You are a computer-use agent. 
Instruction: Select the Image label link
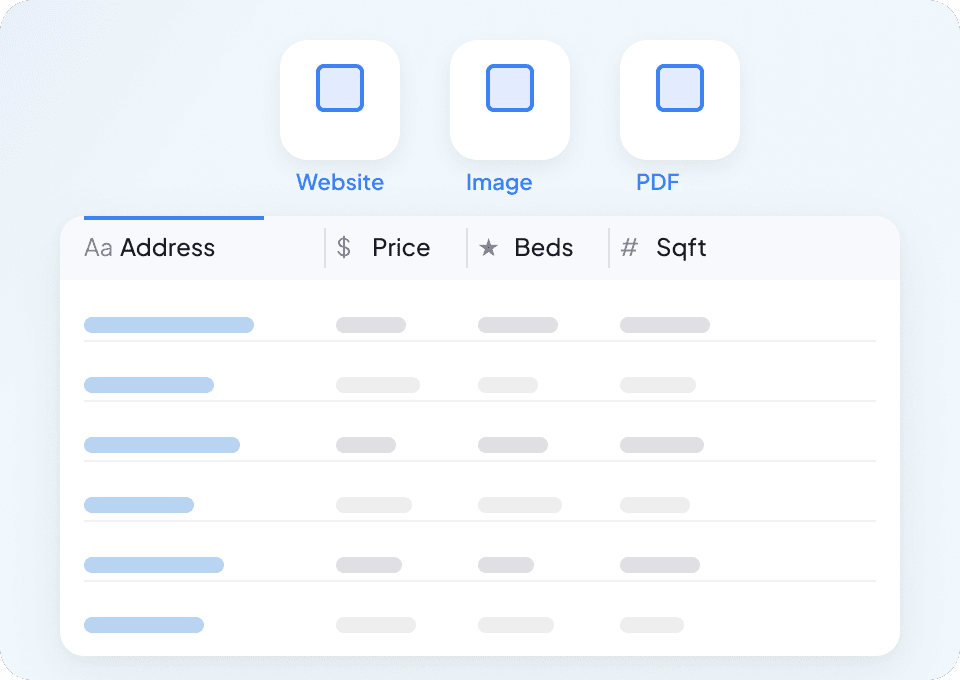pyautogui.click(x=499, y=183)
